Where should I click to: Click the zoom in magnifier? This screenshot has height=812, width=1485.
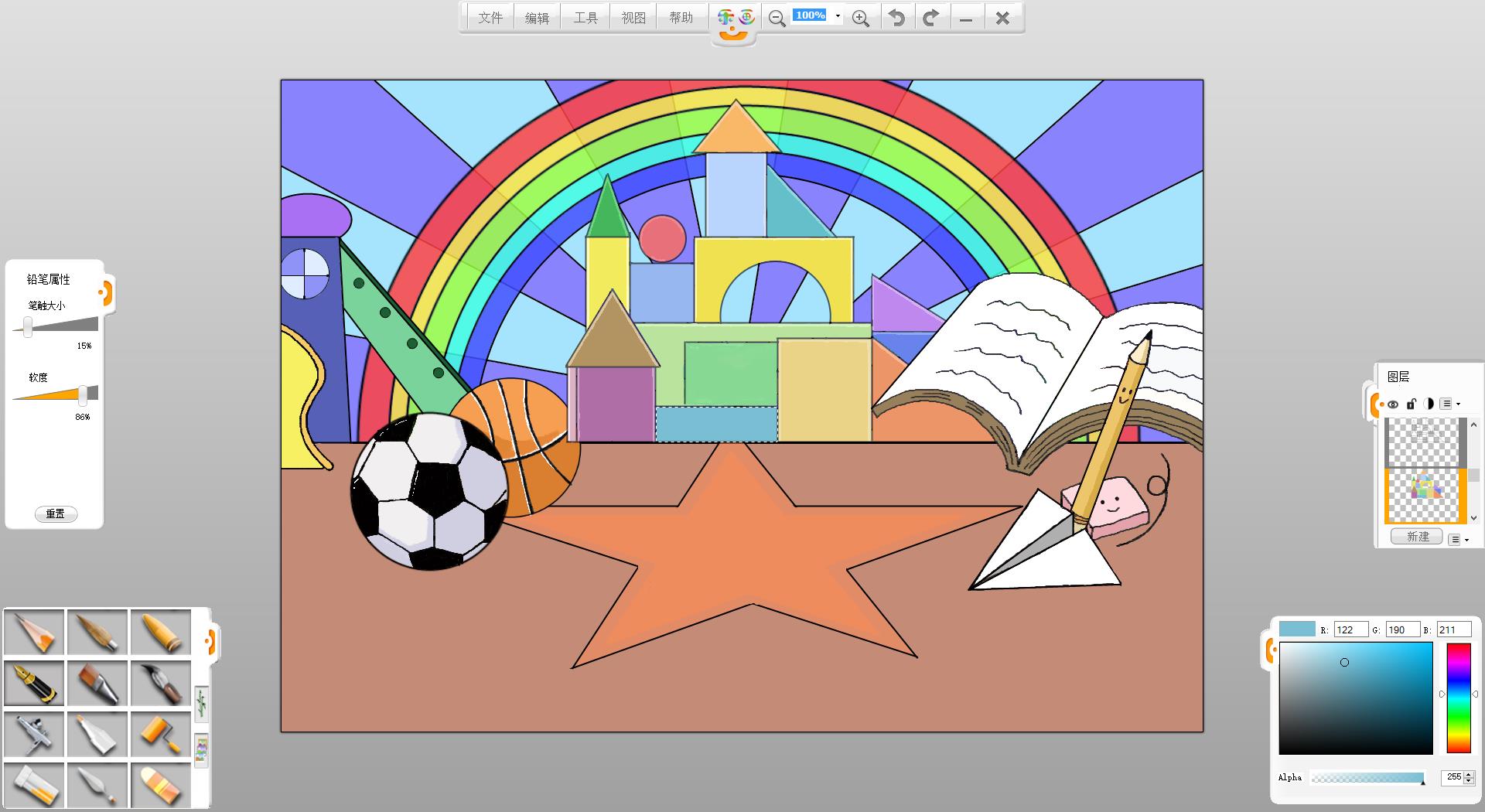[860, 18]
